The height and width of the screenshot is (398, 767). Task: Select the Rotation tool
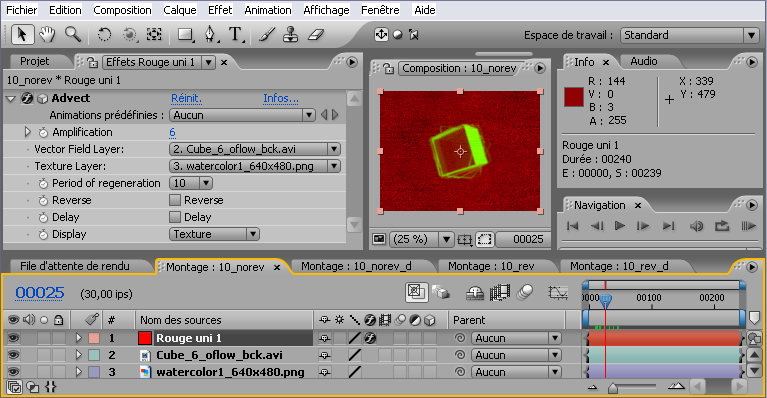tap(104, 34)
